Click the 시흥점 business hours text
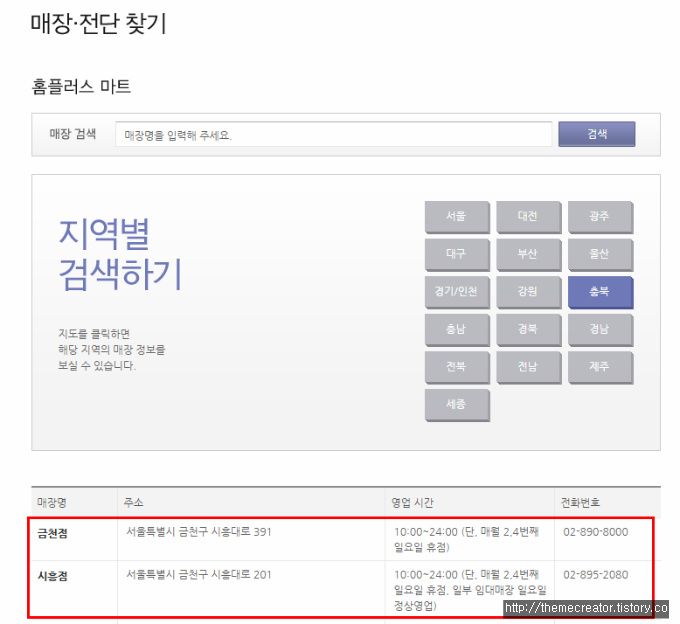680x624 pixels. [x=470, y=590]
